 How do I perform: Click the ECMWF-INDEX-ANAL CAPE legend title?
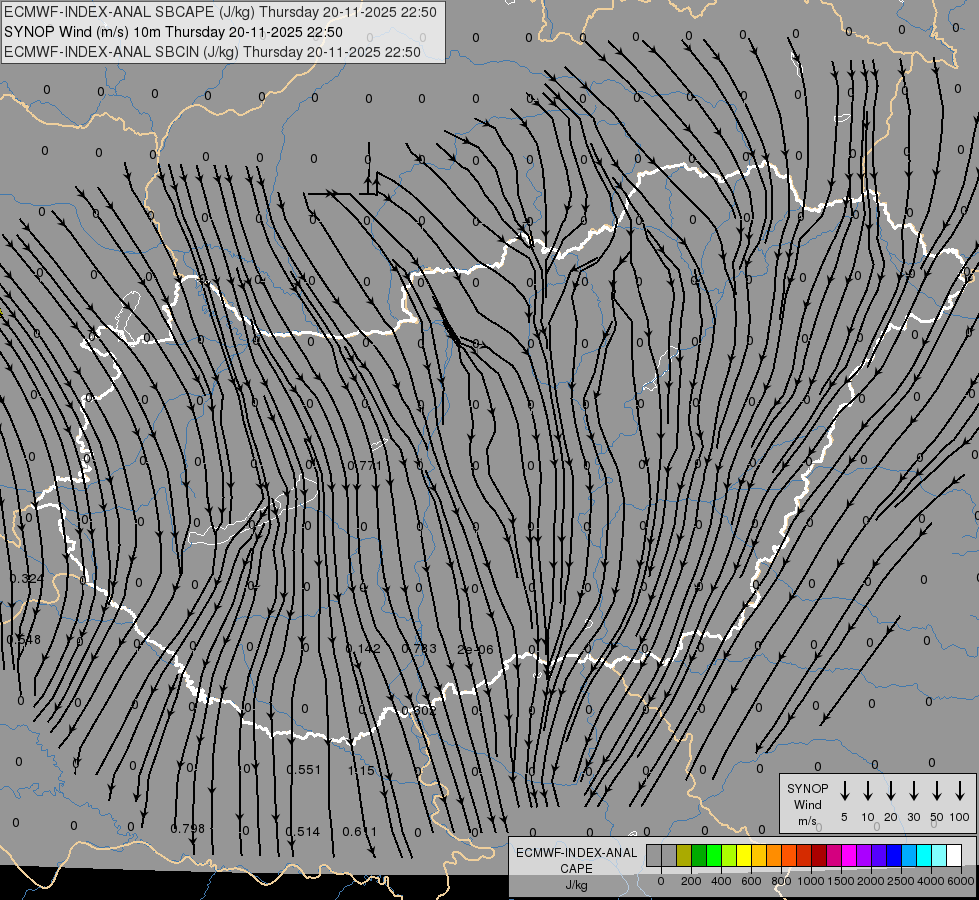click(x=576, y=860)
